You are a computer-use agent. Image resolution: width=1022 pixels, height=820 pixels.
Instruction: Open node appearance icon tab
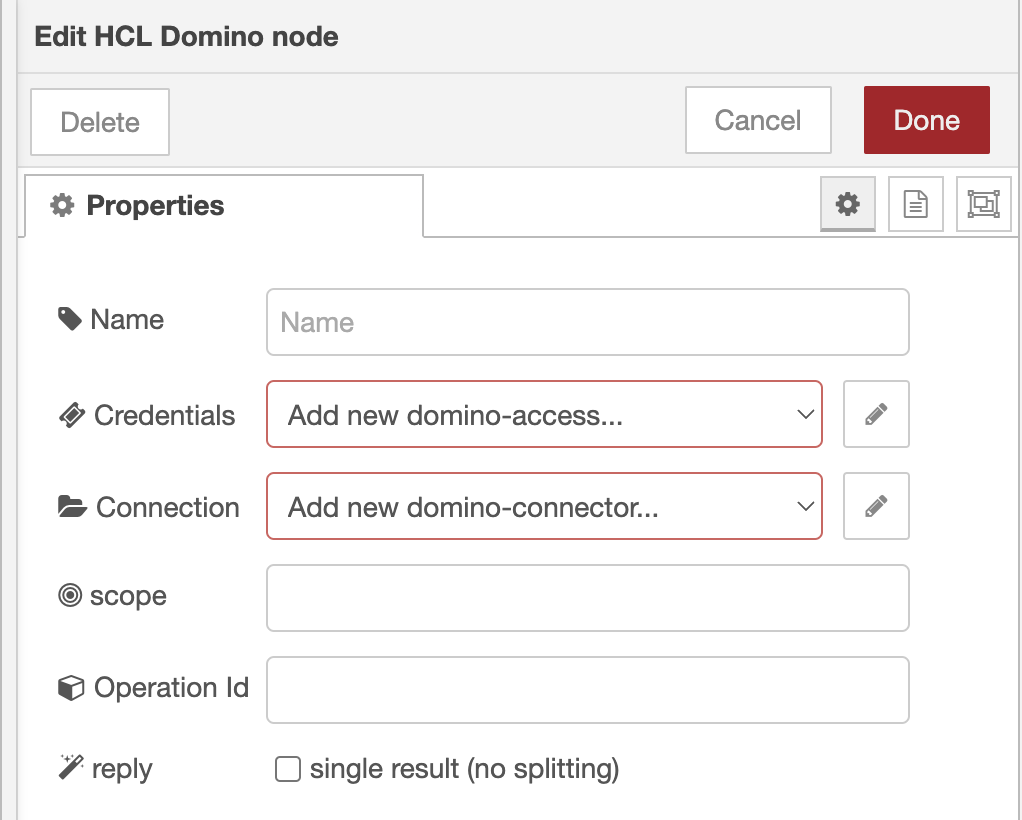[x=983, y=204]
